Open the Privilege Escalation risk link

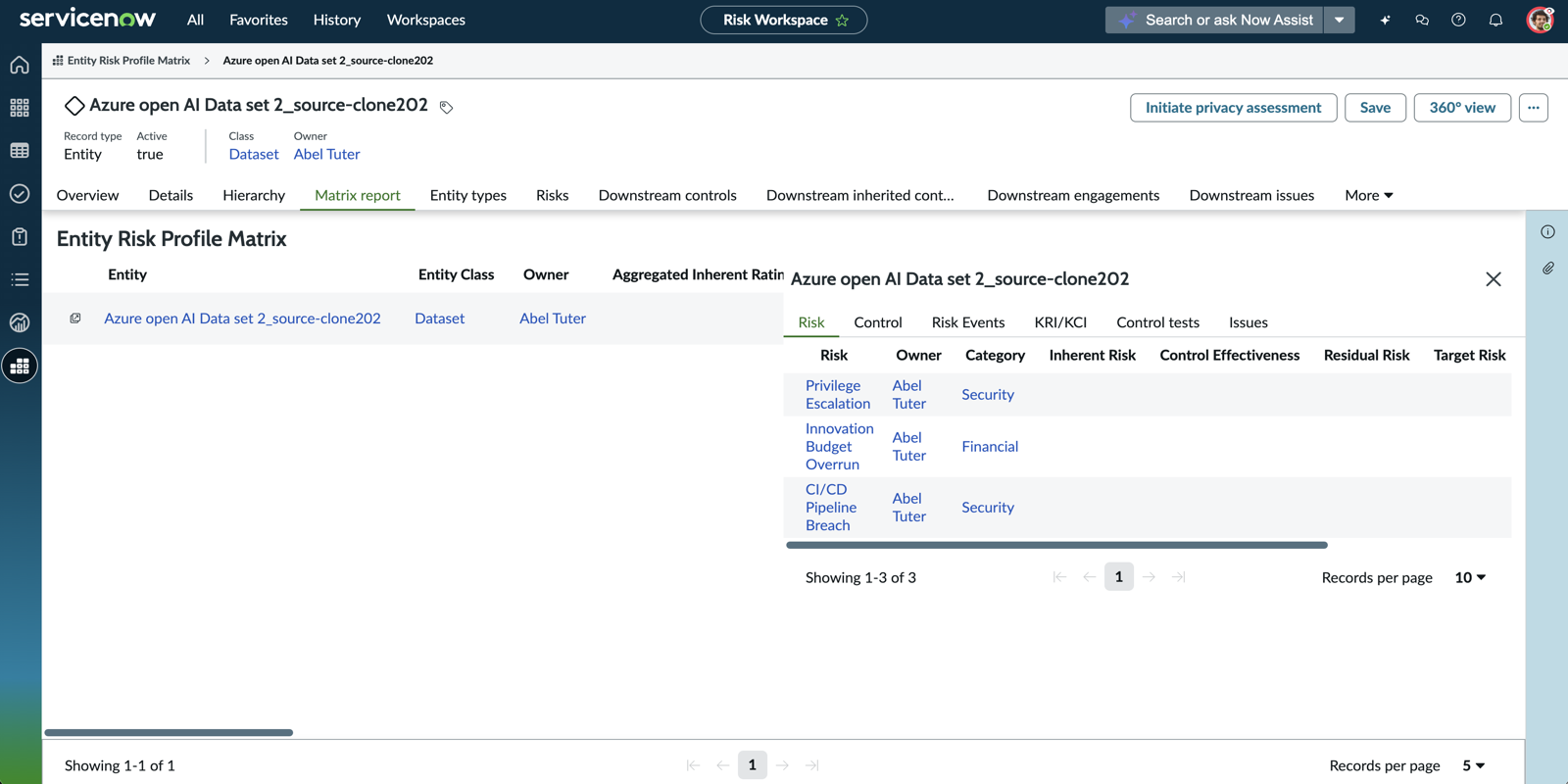click(x=838, y=395)
